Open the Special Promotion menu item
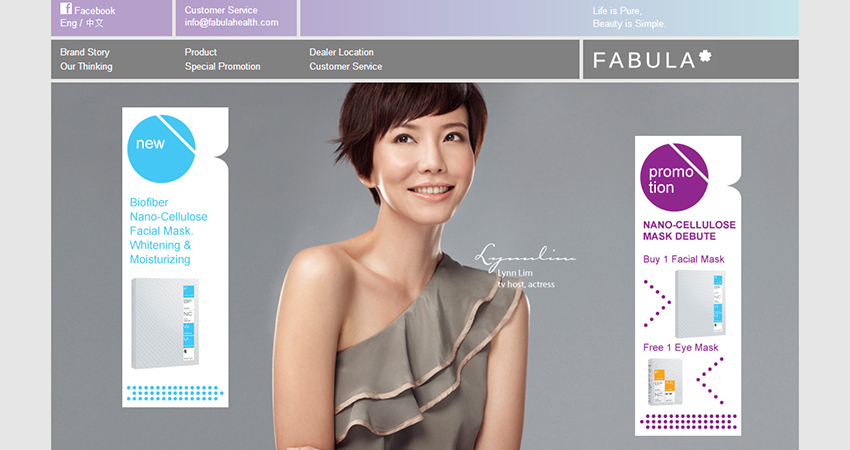 pos(222,66)
